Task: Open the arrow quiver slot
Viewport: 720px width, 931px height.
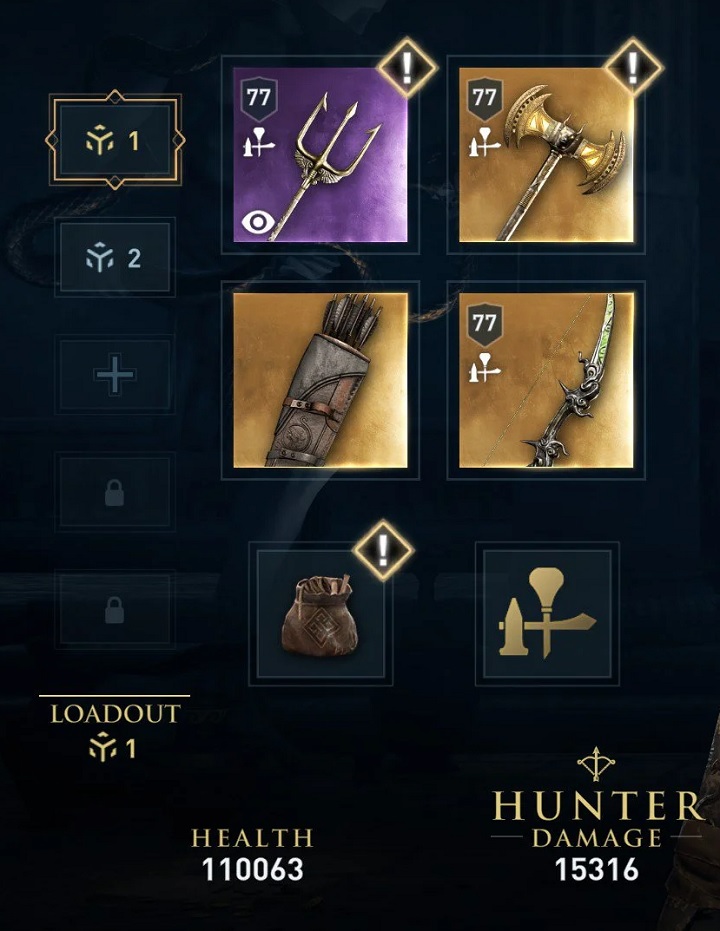Action: pos(320,380)
